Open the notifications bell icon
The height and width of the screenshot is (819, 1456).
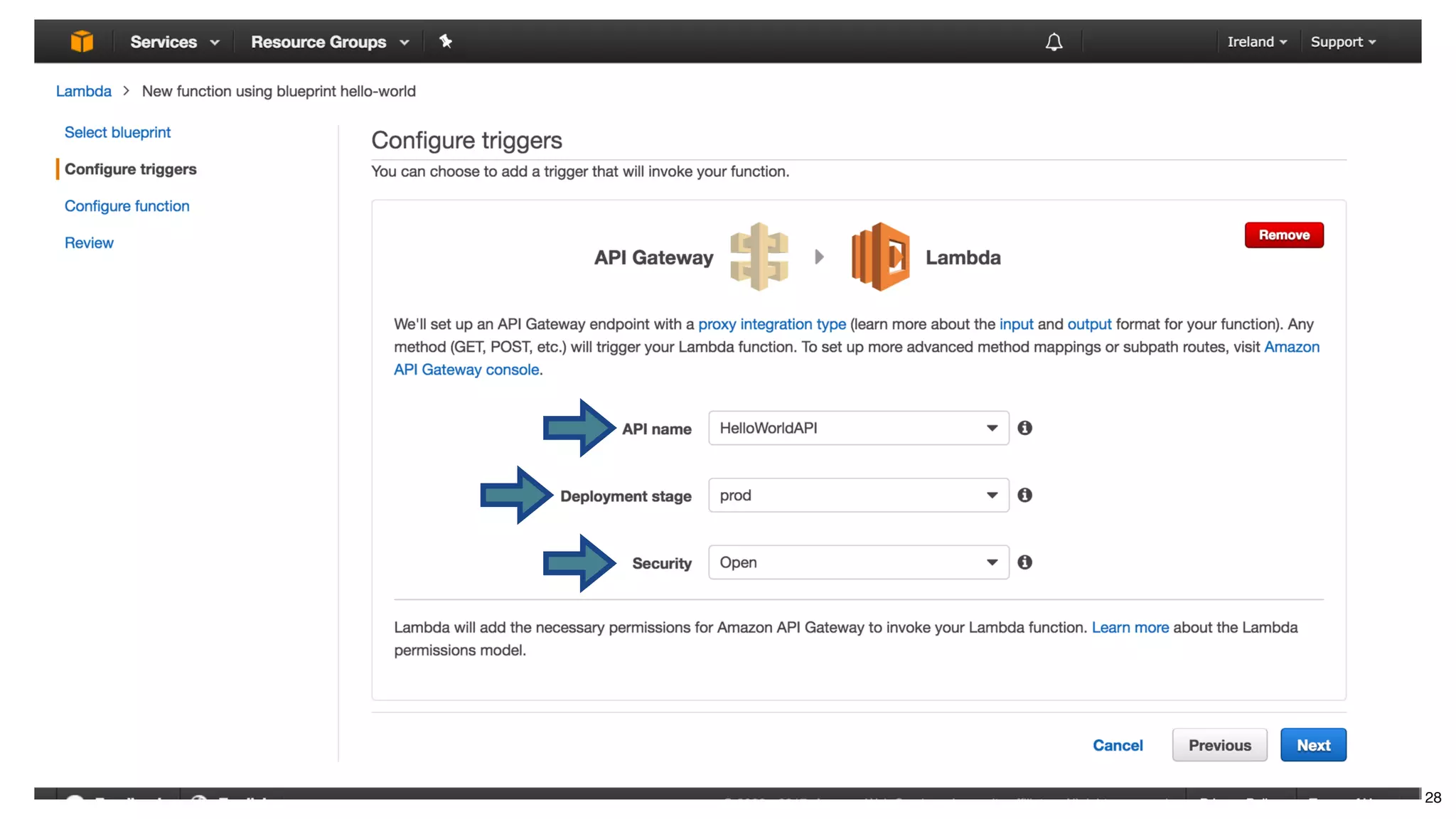[1054, 42]
